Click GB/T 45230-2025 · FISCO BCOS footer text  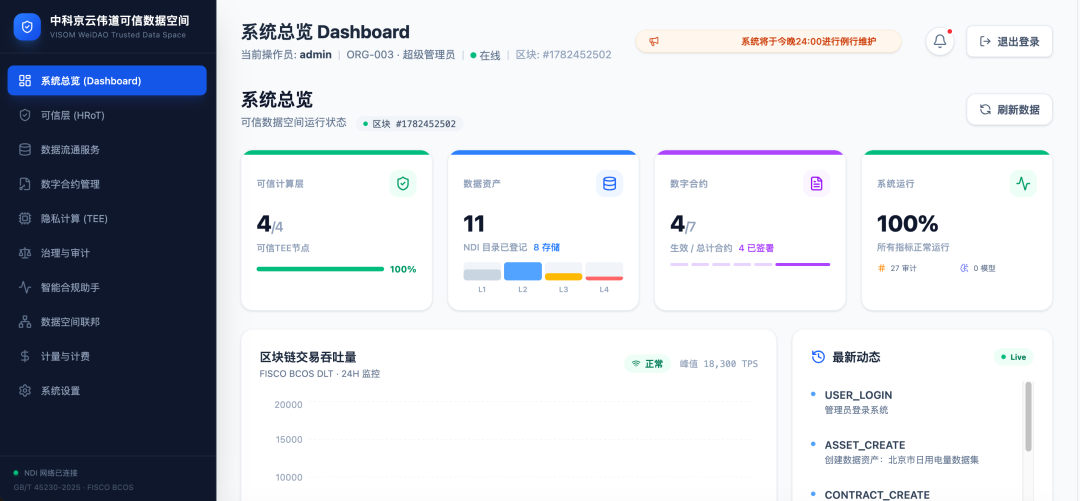pyautogui.click(x=74, y=487)
